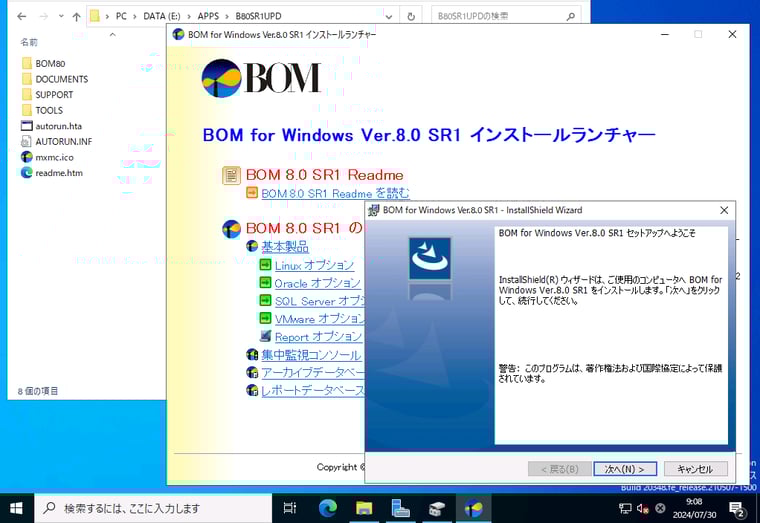Click the taskbar search field
The image size is (760, 523).
click(x=153, y=508)
